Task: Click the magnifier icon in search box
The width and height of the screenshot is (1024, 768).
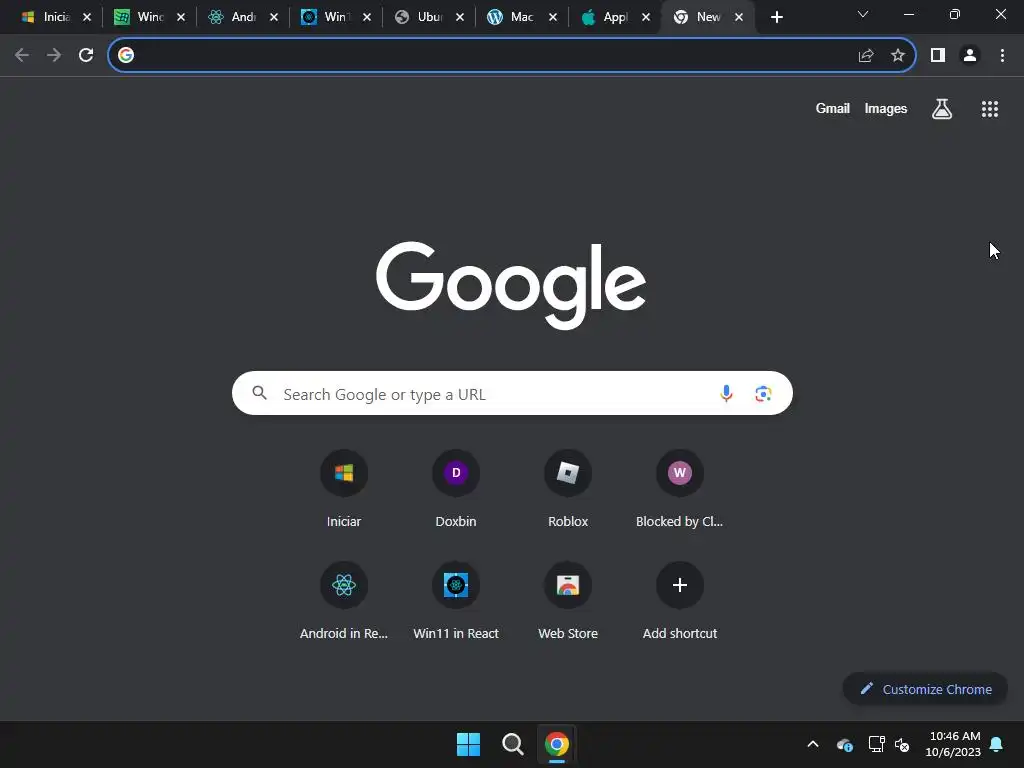Action: pyautogui.click(x=260, y=393)
